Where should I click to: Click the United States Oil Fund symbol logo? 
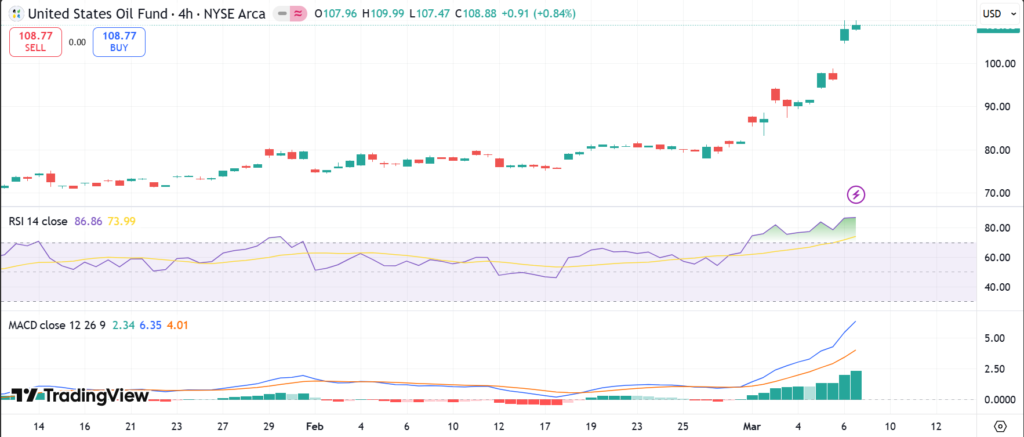(x=14, y=14)
